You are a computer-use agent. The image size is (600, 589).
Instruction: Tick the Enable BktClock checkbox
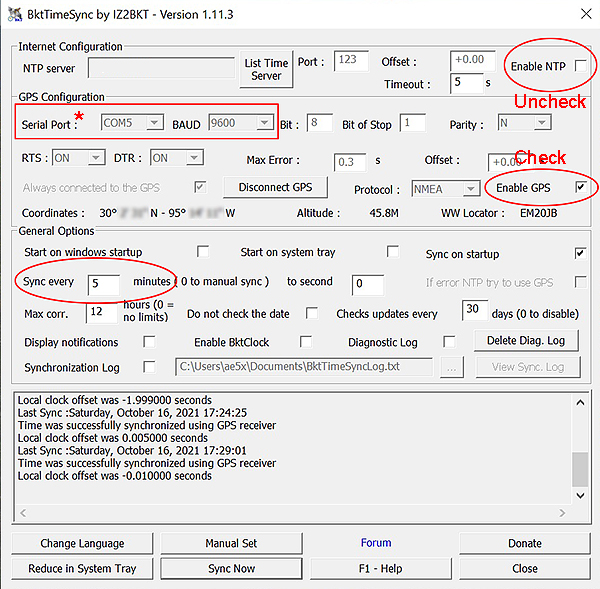[x=306, y=342]
